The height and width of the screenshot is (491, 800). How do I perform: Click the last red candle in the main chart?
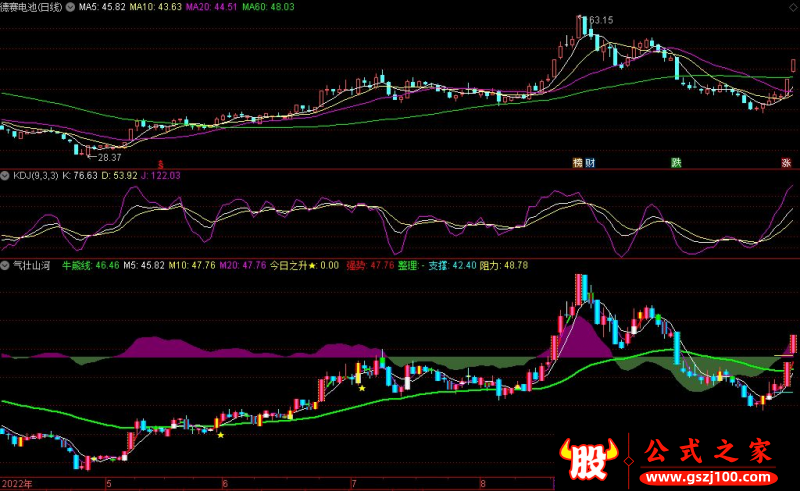[793, 65]
